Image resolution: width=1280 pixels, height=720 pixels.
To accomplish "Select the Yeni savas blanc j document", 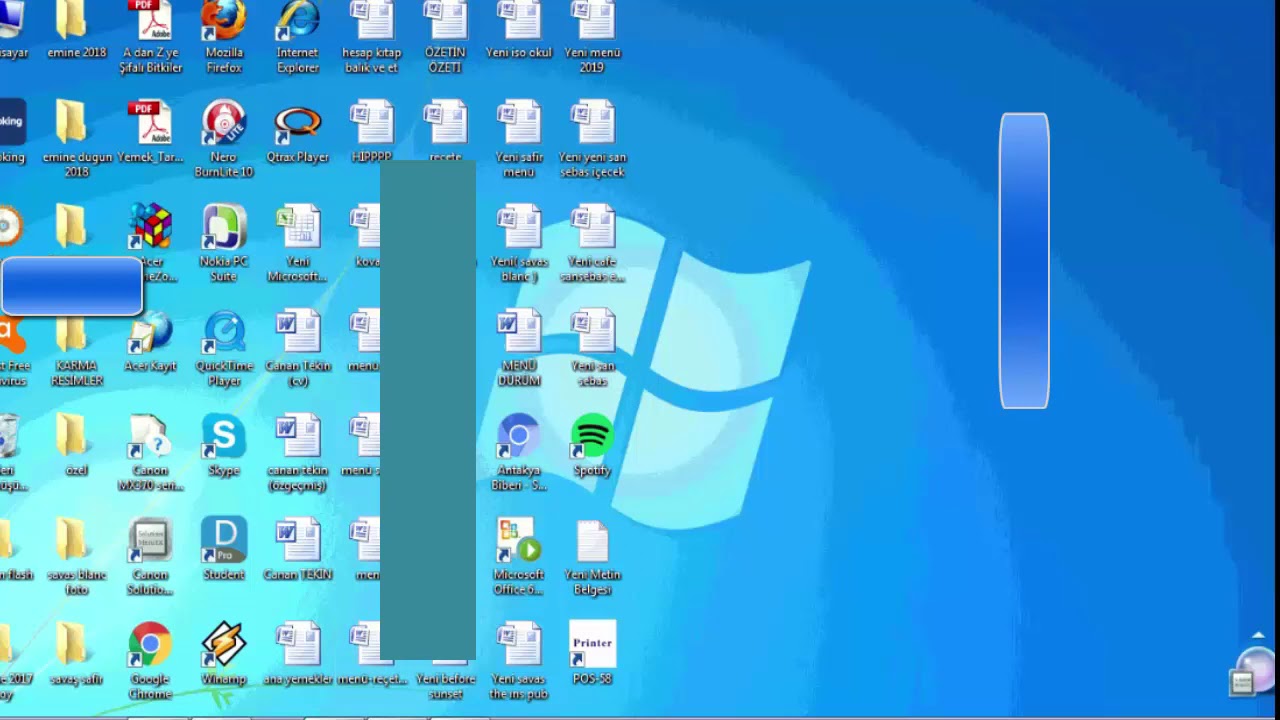I will click(x=519, y=244).
